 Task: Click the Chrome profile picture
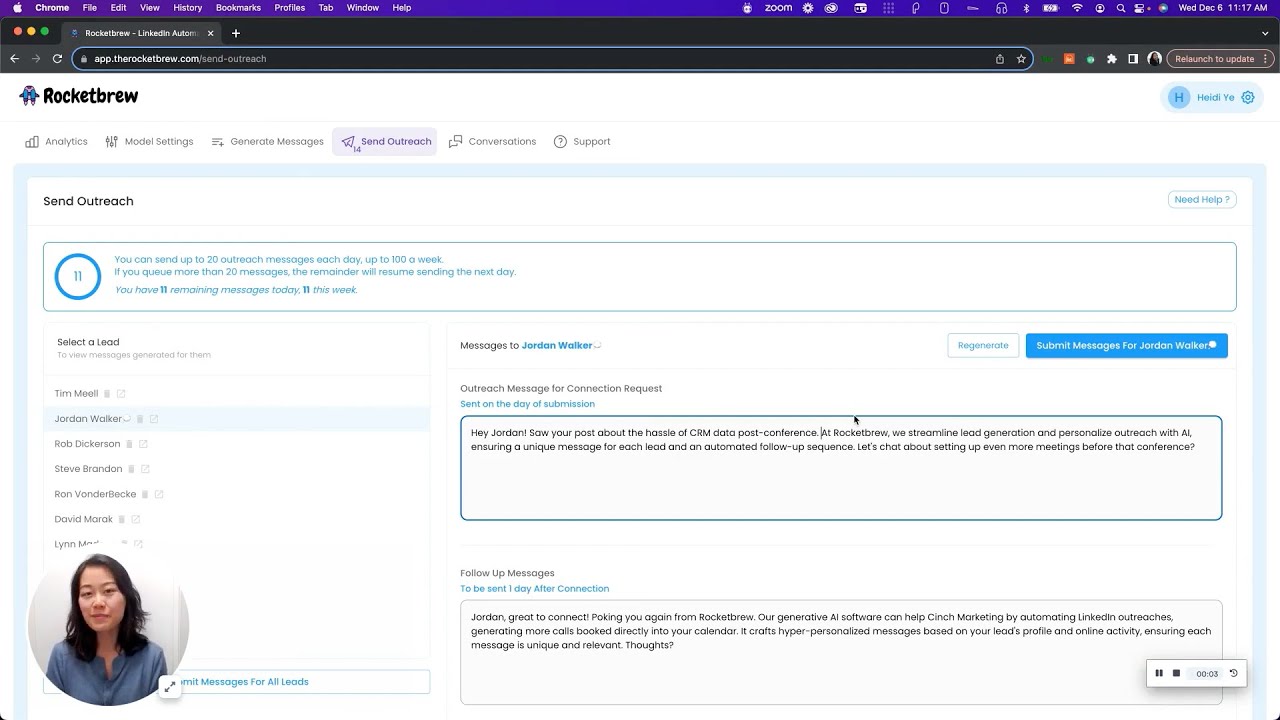click(1154, 59)
